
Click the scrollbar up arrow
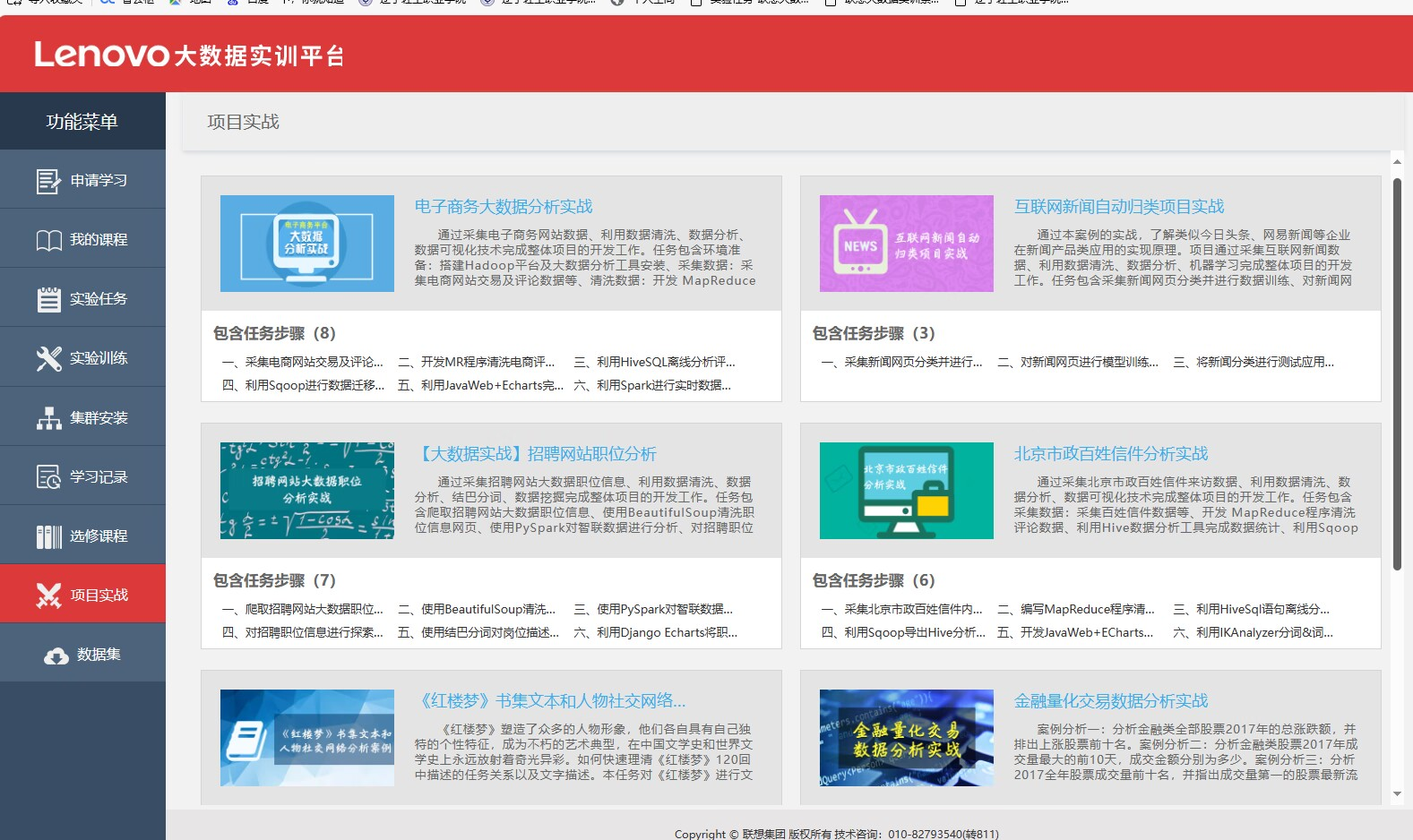1397,163
